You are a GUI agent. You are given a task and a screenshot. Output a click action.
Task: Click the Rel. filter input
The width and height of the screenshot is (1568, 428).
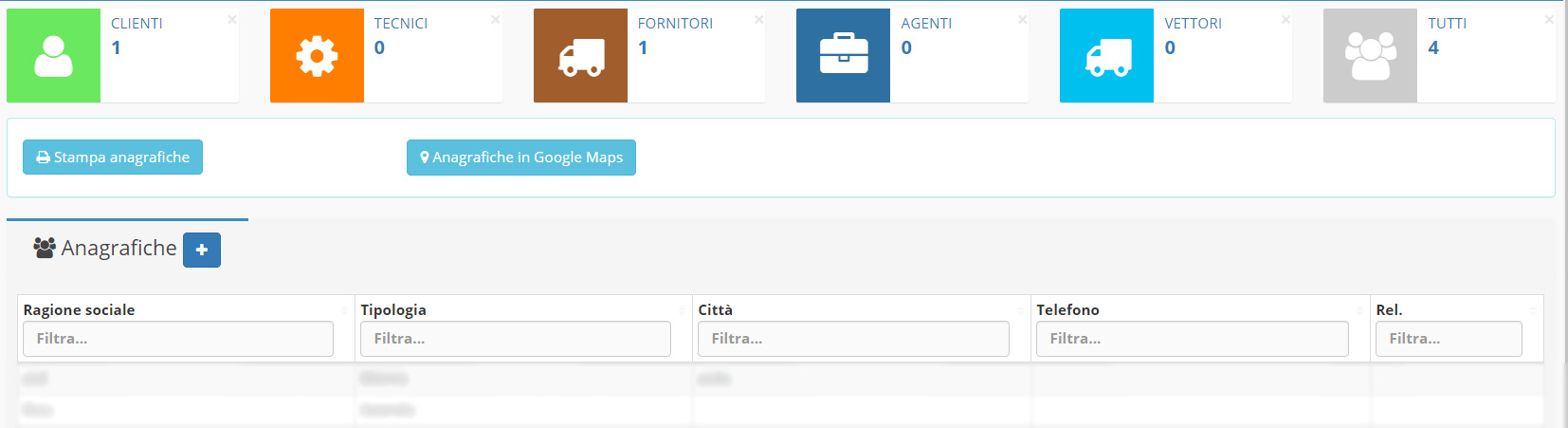pos(1448,339)
